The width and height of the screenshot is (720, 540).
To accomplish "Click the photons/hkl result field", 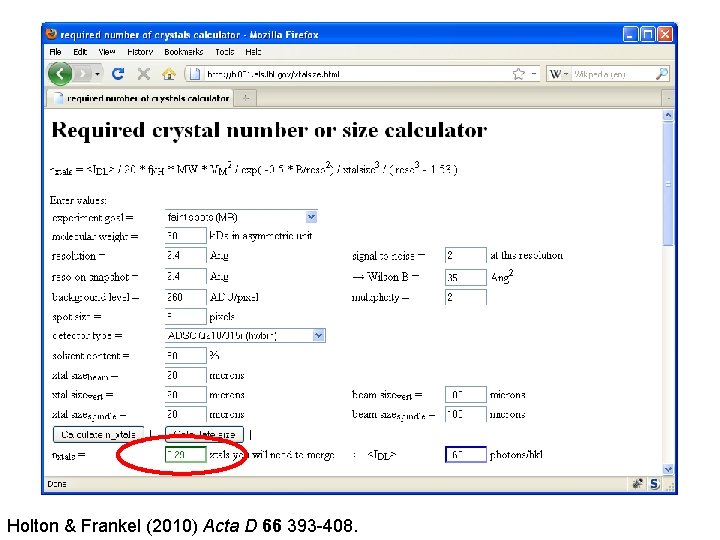I will point(466,455).
